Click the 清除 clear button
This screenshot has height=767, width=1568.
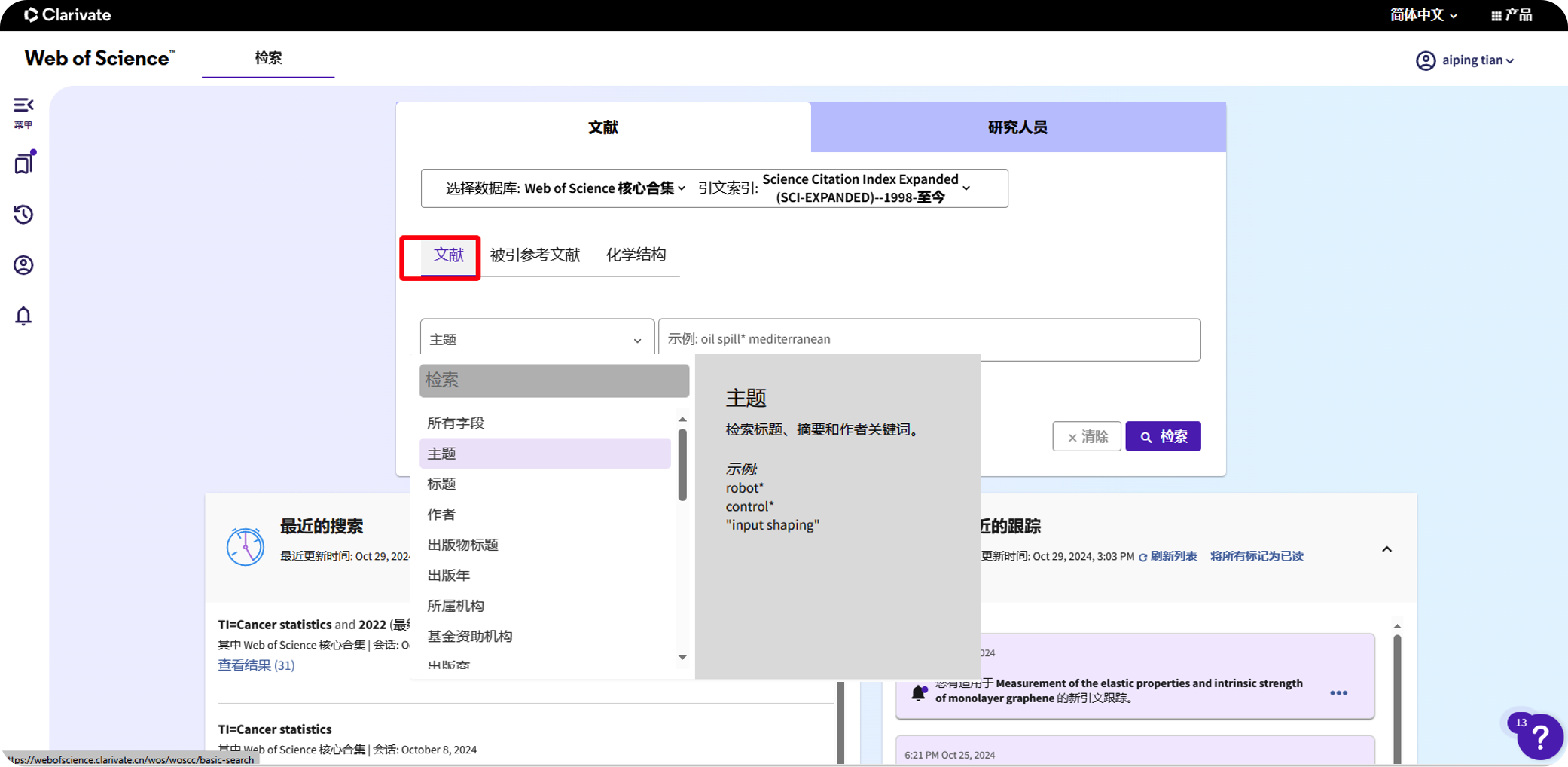1087,436
